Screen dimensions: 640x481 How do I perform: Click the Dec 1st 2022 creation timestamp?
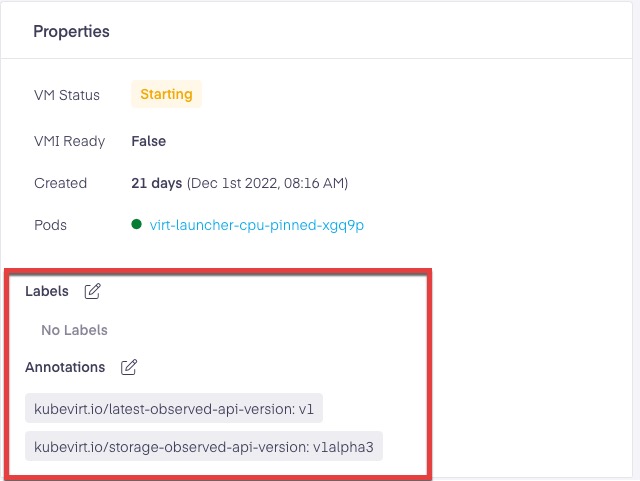[267, 183]
